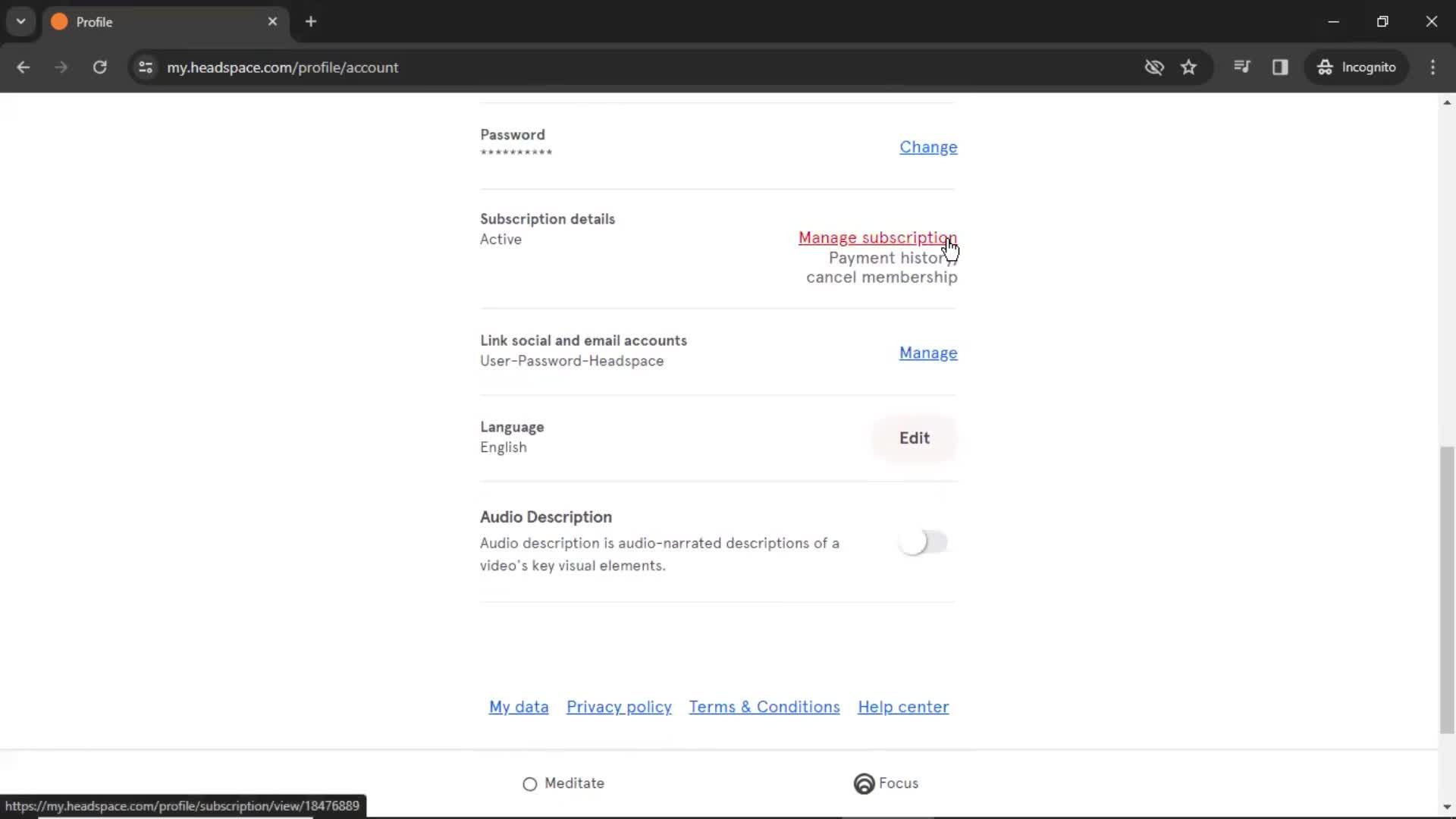Toggle the Audio Description switch
Screen dimensions: 1456x819
click(920, 540)
